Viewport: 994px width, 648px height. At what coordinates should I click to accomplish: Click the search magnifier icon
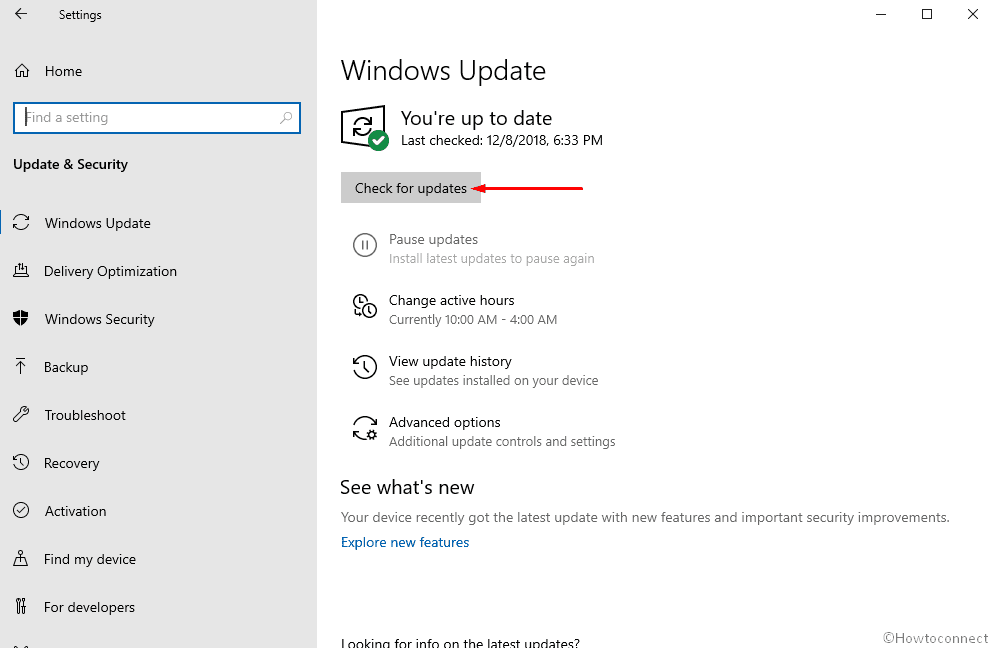coord(286,118)
